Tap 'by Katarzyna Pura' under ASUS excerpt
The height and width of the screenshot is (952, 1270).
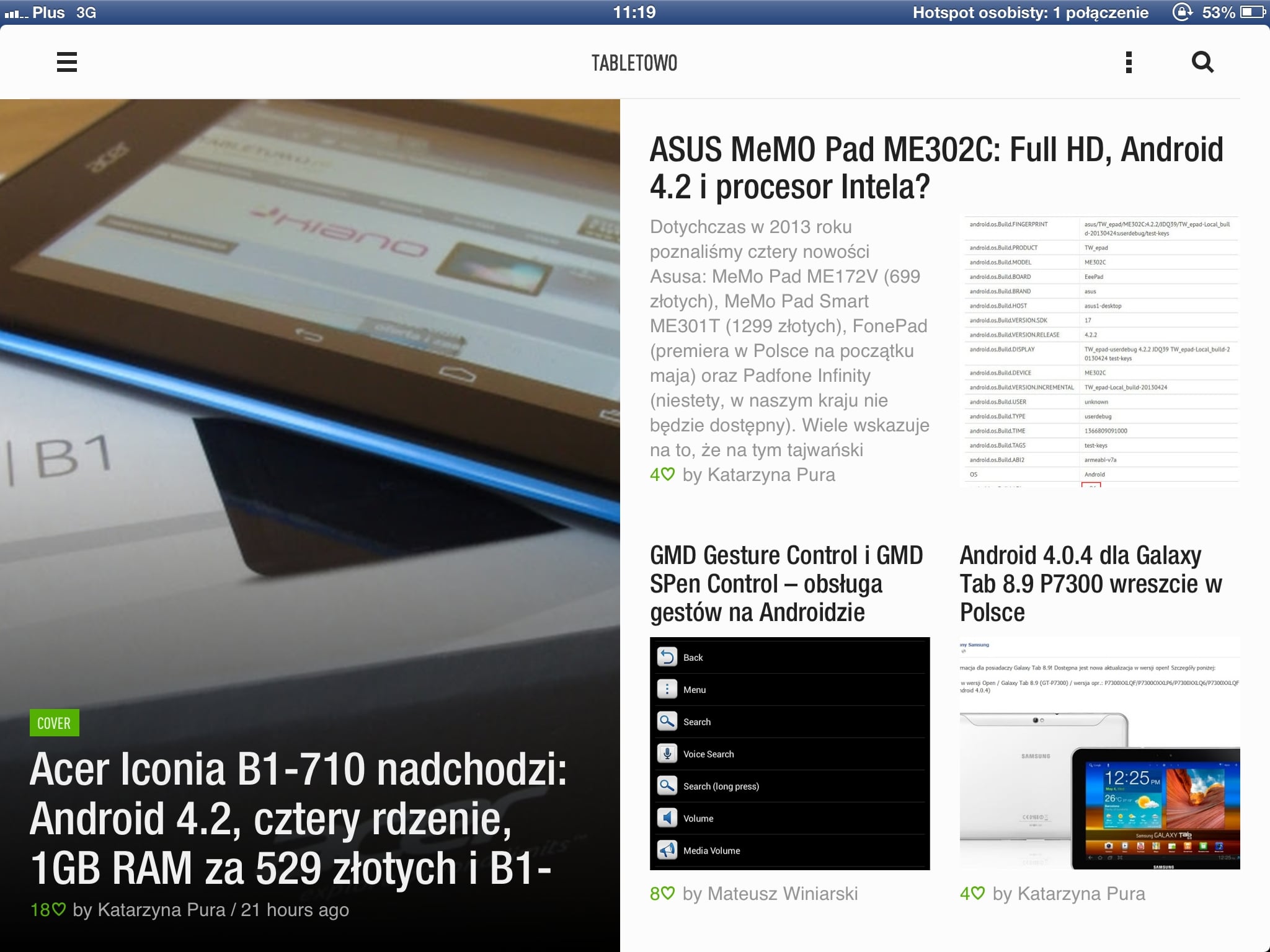pos(759,475)
